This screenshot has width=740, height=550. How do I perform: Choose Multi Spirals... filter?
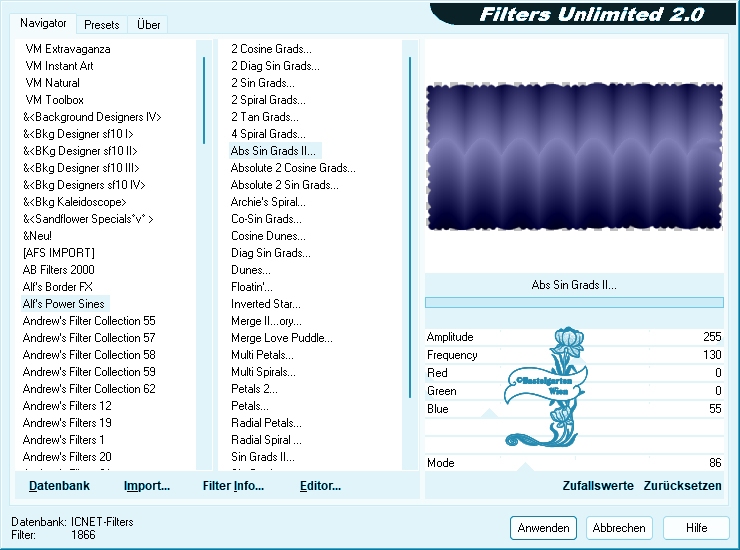coord(263,372)
